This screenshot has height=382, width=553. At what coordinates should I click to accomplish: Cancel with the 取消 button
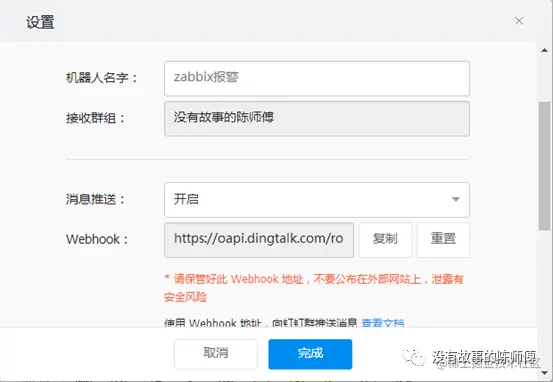pos(216,354)
